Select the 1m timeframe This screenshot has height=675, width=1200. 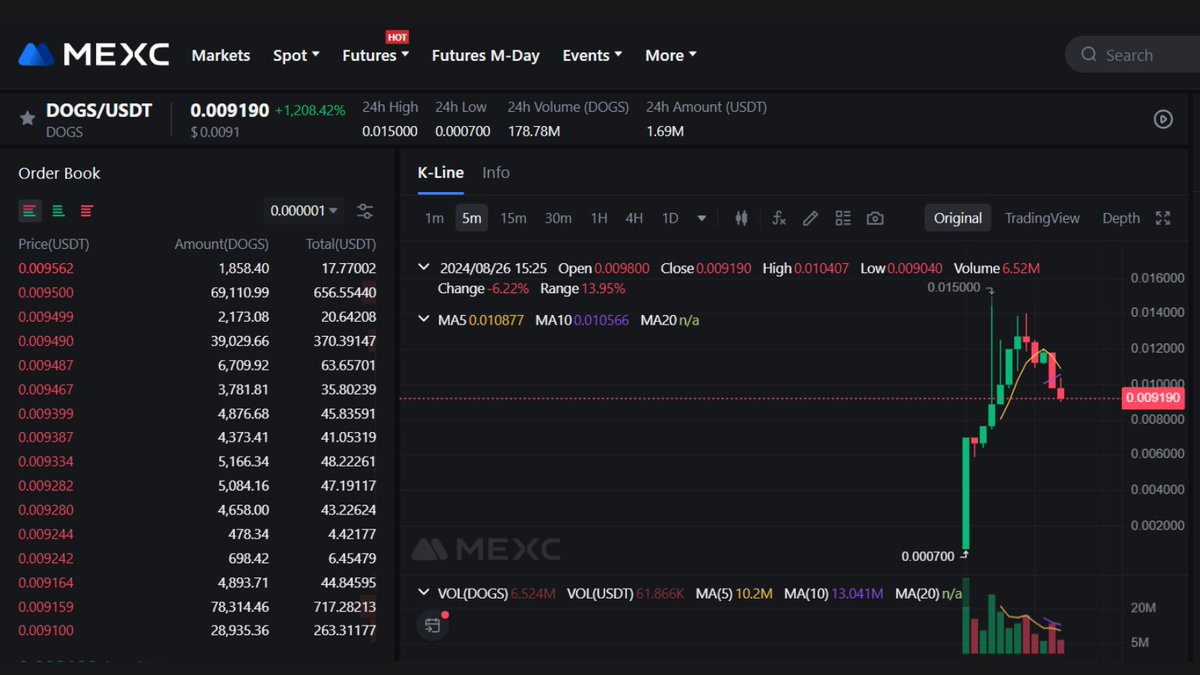tap(434, 218)
